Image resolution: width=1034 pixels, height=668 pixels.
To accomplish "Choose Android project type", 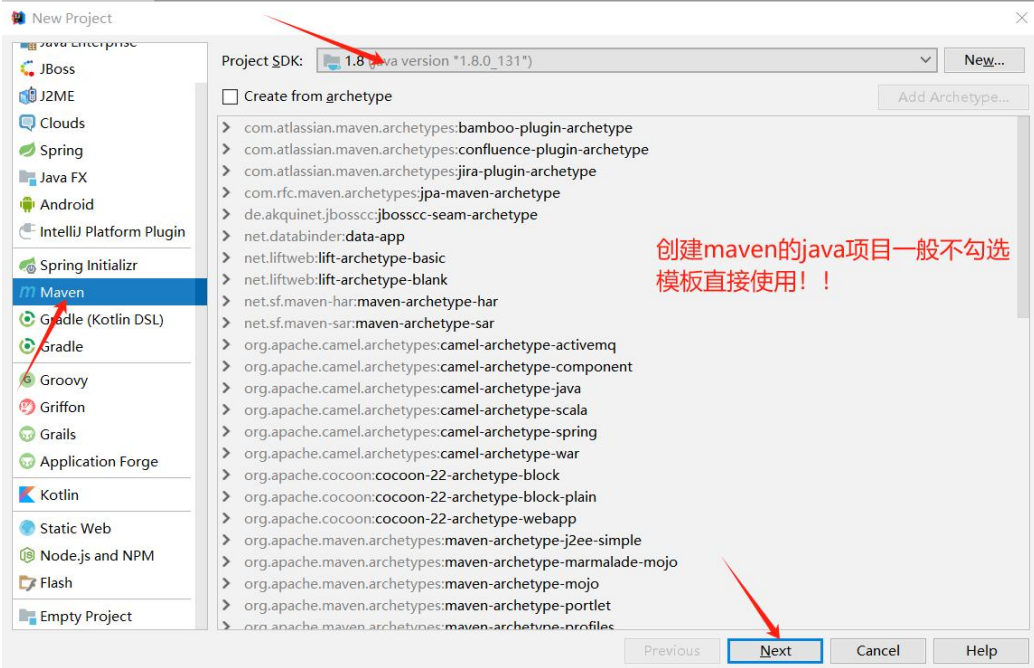I will [104, 204].
